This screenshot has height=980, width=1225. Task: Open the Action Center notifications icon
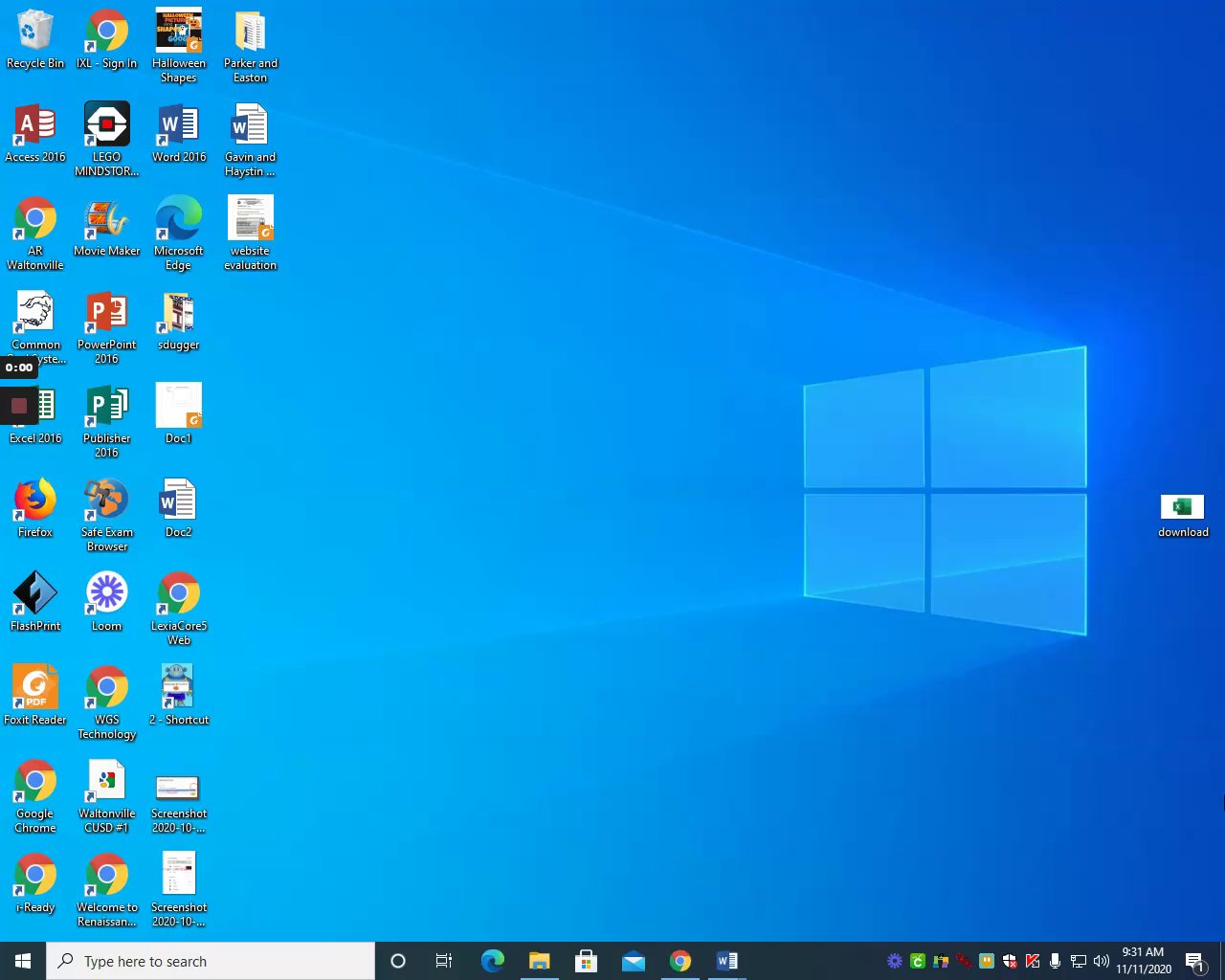(x=1194, y=961)
